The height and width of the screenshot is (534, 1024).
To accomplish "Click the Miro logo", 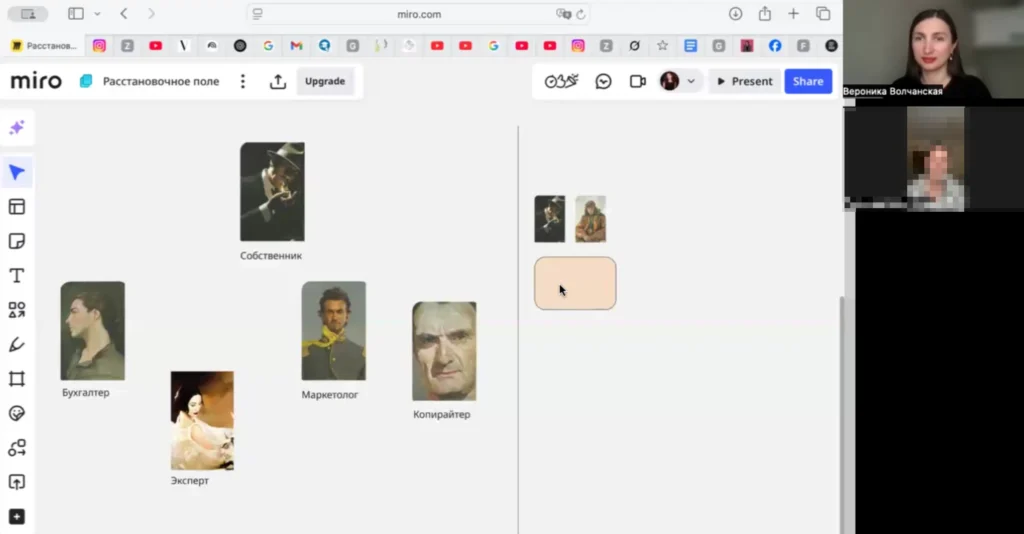I will coord(36,81).
